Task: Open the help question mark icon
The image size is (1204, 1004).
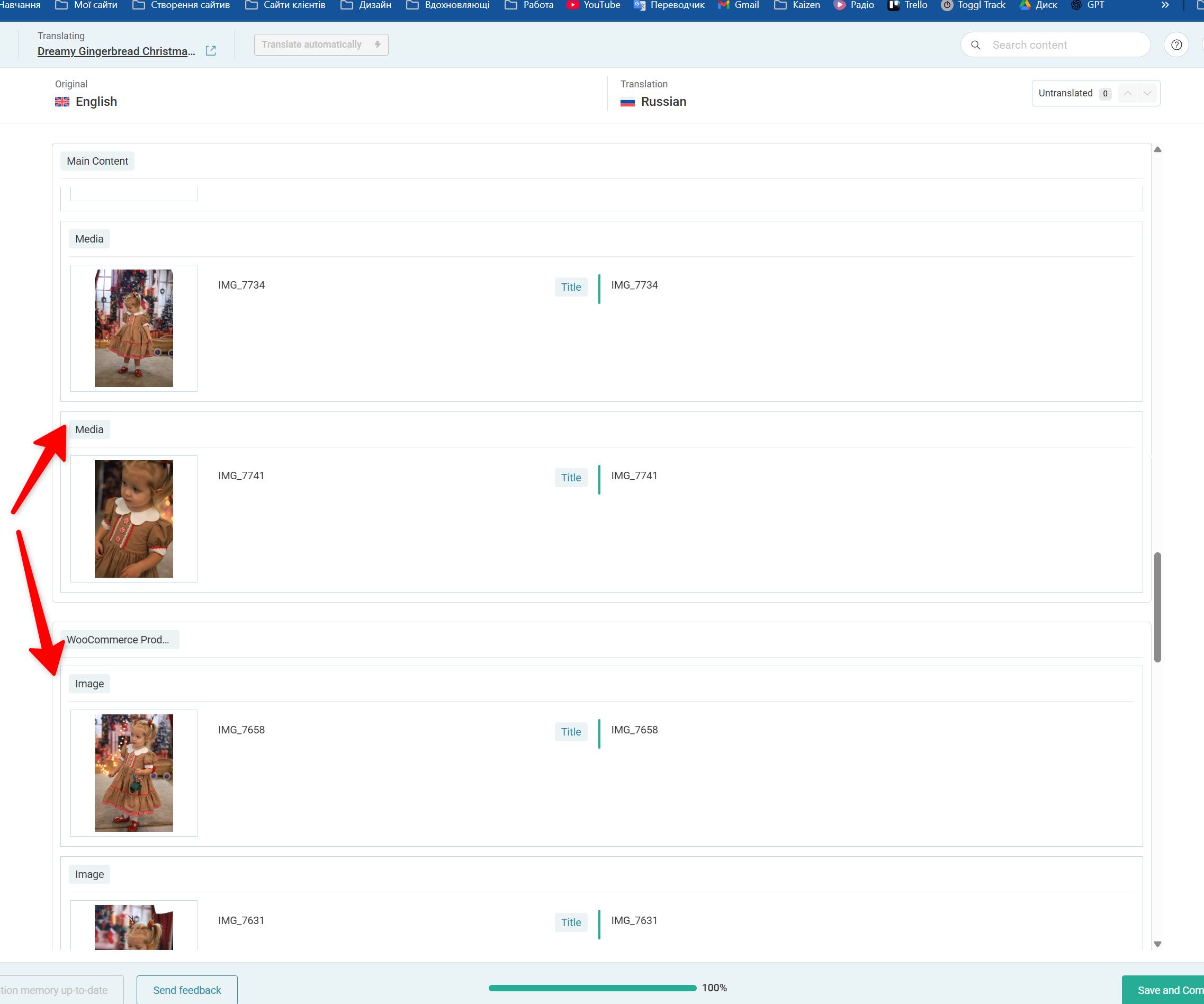Action: pyautogui.click(x=1176, y=44)
